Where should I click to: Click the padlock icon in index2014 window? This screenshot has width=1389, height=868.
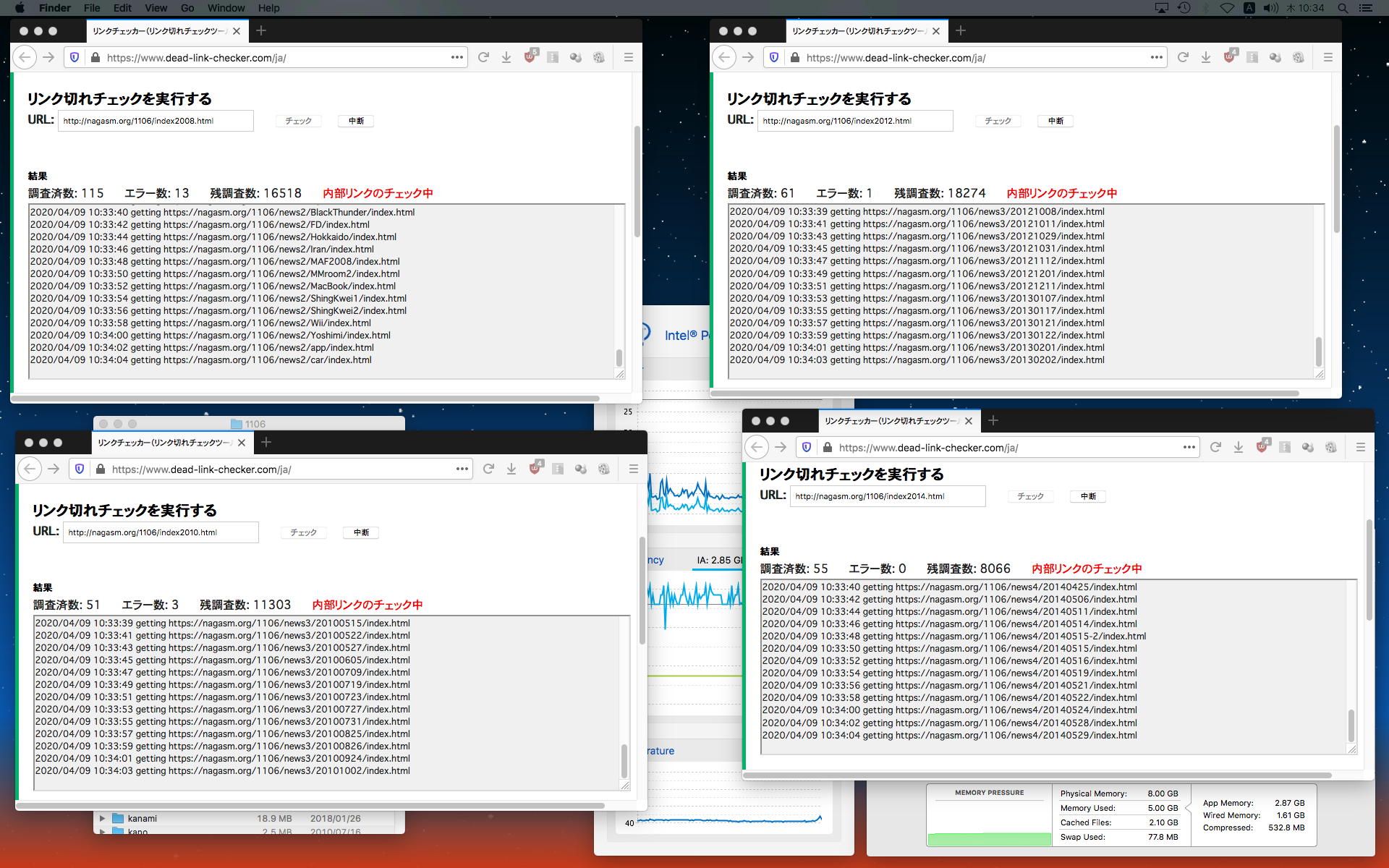[x=828, y=447]
